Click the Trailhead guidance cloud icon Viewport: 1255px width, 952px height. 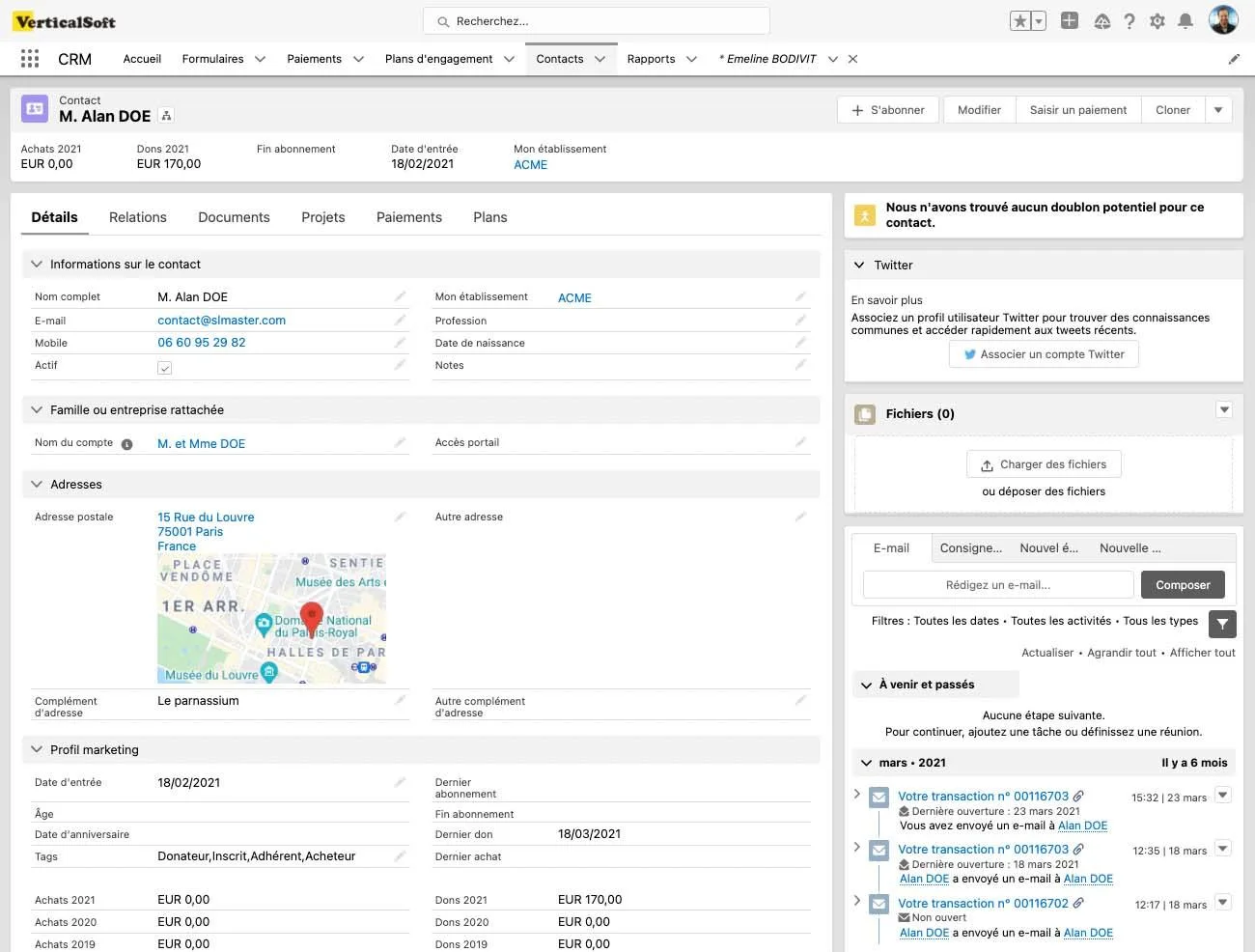[x=1102, y=21]
